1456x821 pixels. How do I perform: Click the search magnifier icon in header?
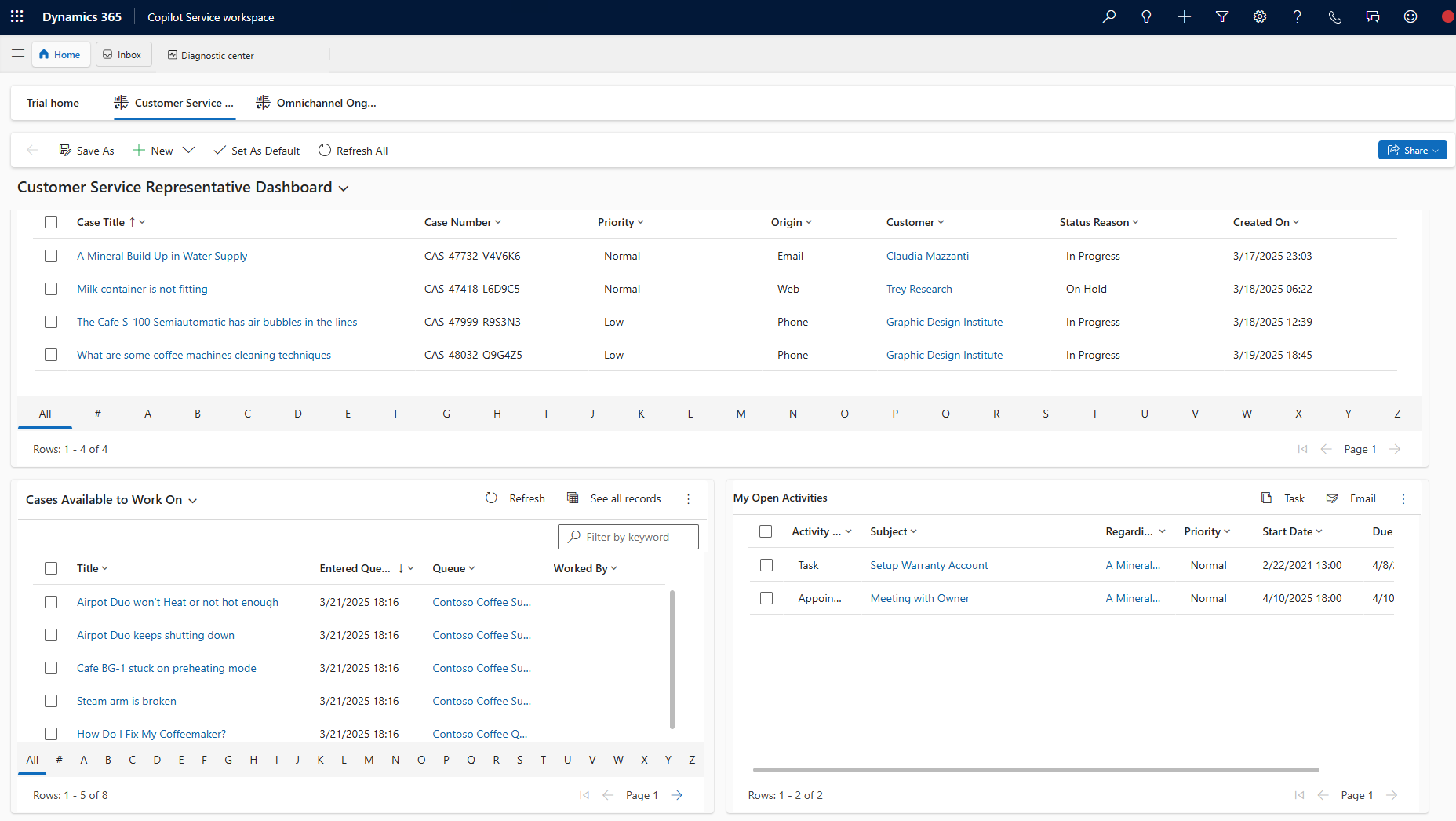(1108, 16)
